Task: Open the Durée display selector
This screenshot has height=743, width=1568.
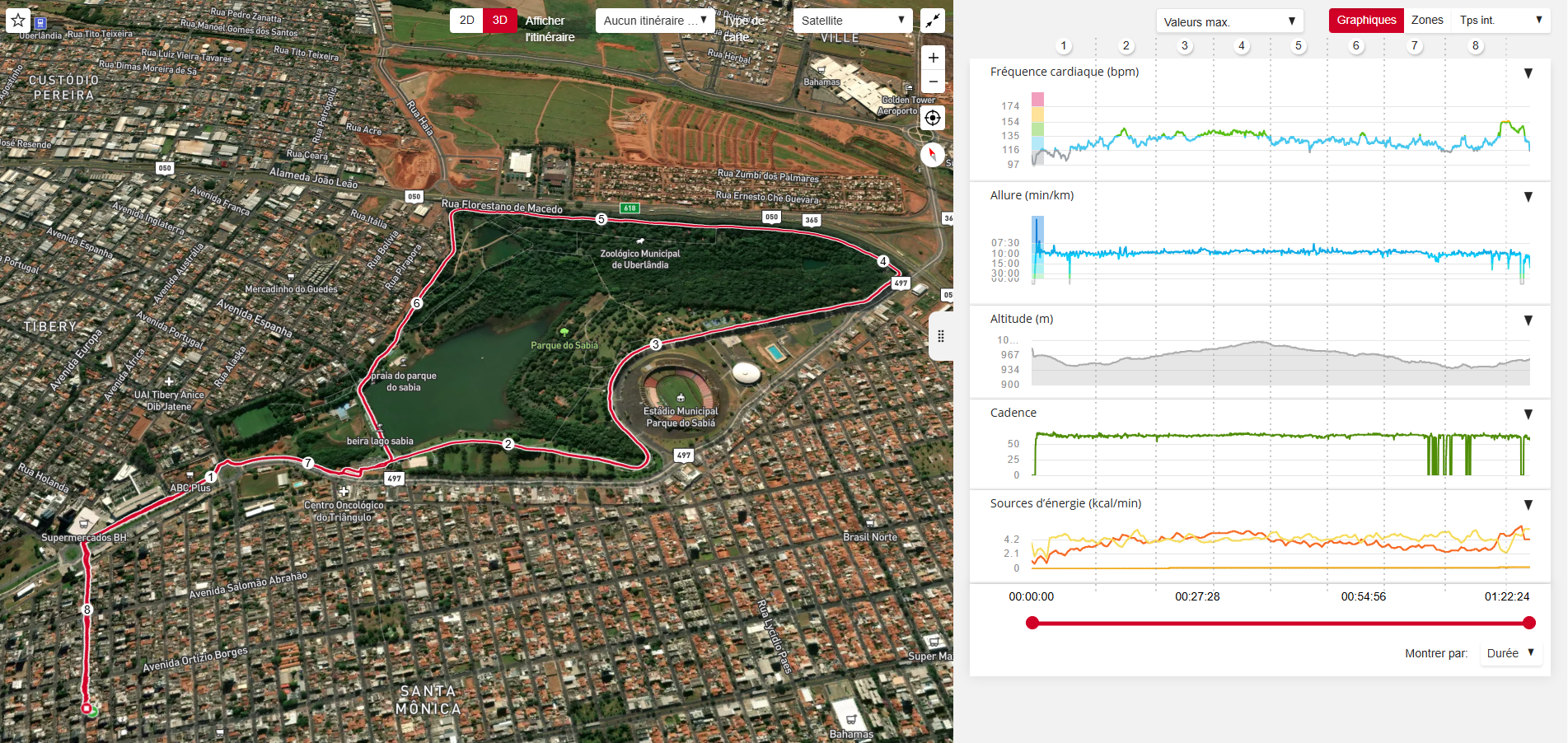Action: [x=1510, y=653]
